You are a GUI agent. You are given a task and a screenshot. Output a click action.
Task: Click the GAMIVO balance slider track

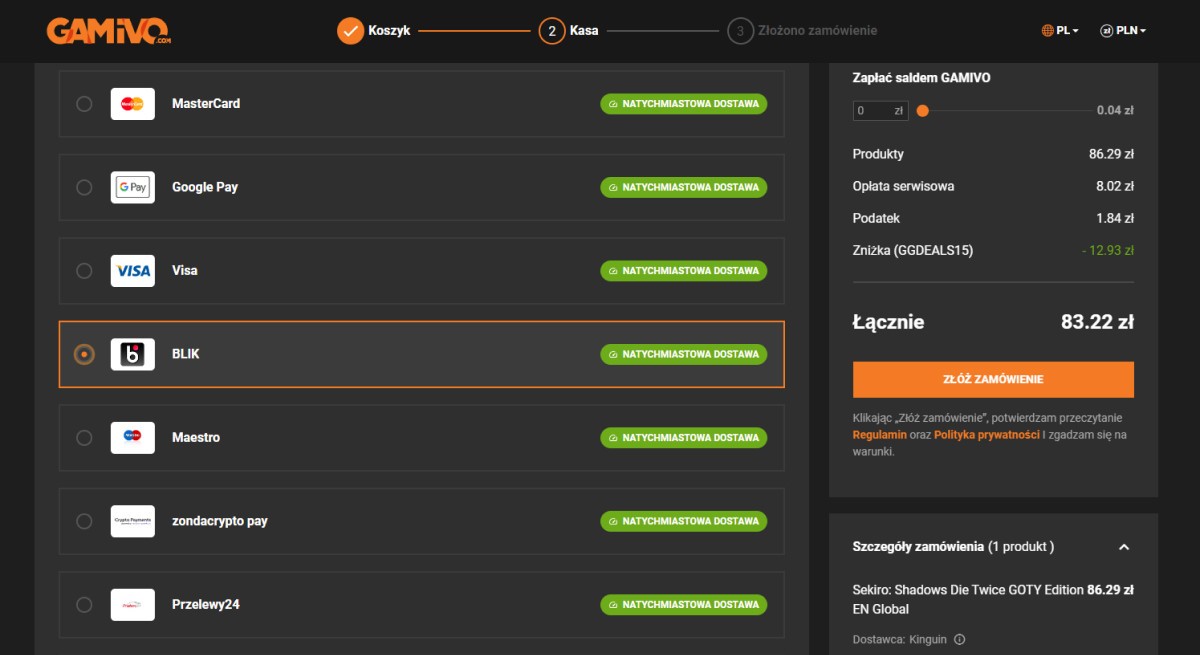tap(1007, 111)
